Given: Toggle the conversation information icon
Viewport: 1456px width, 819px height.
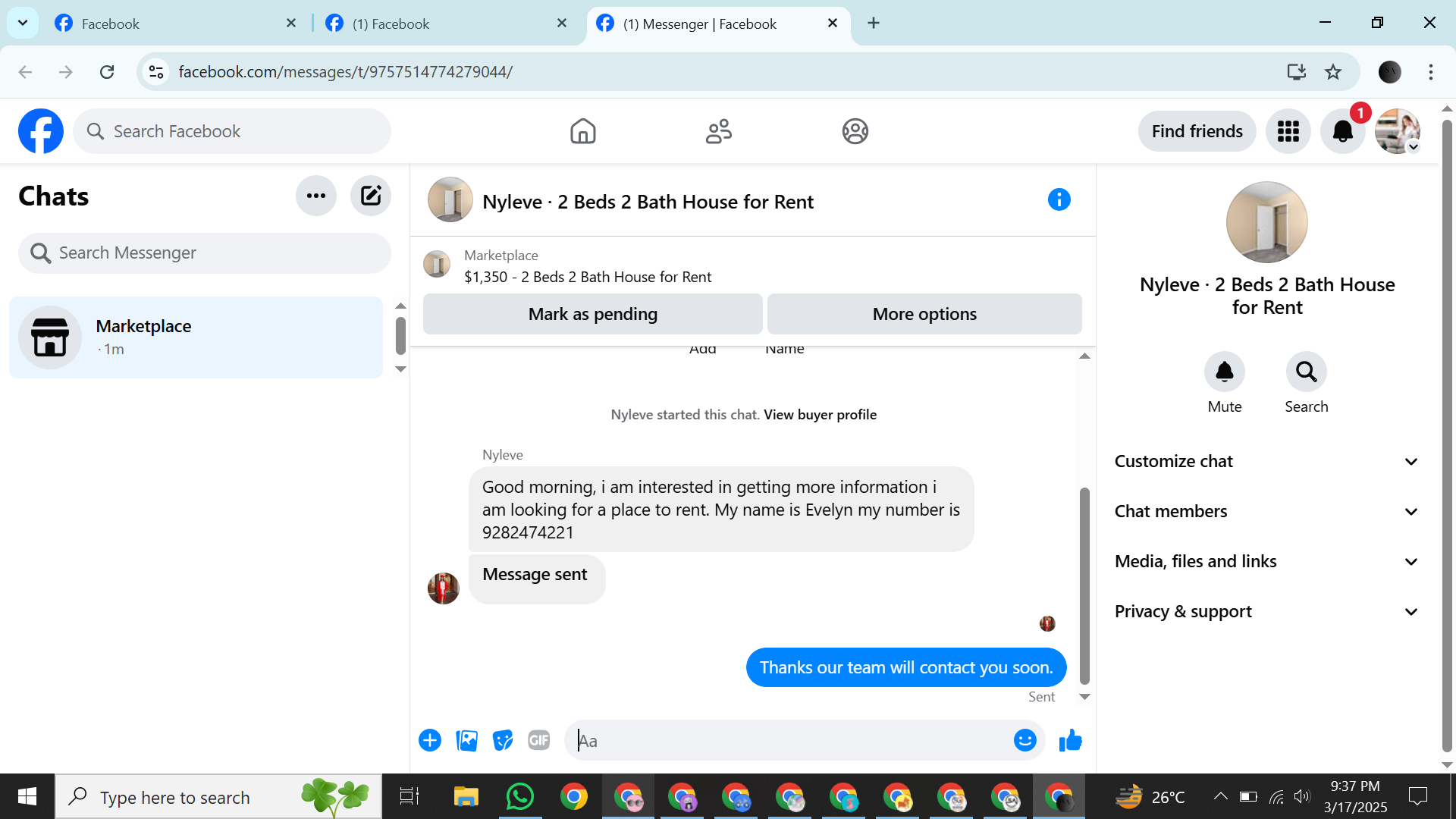Looking at the screenshot, I should [1059, 199].
